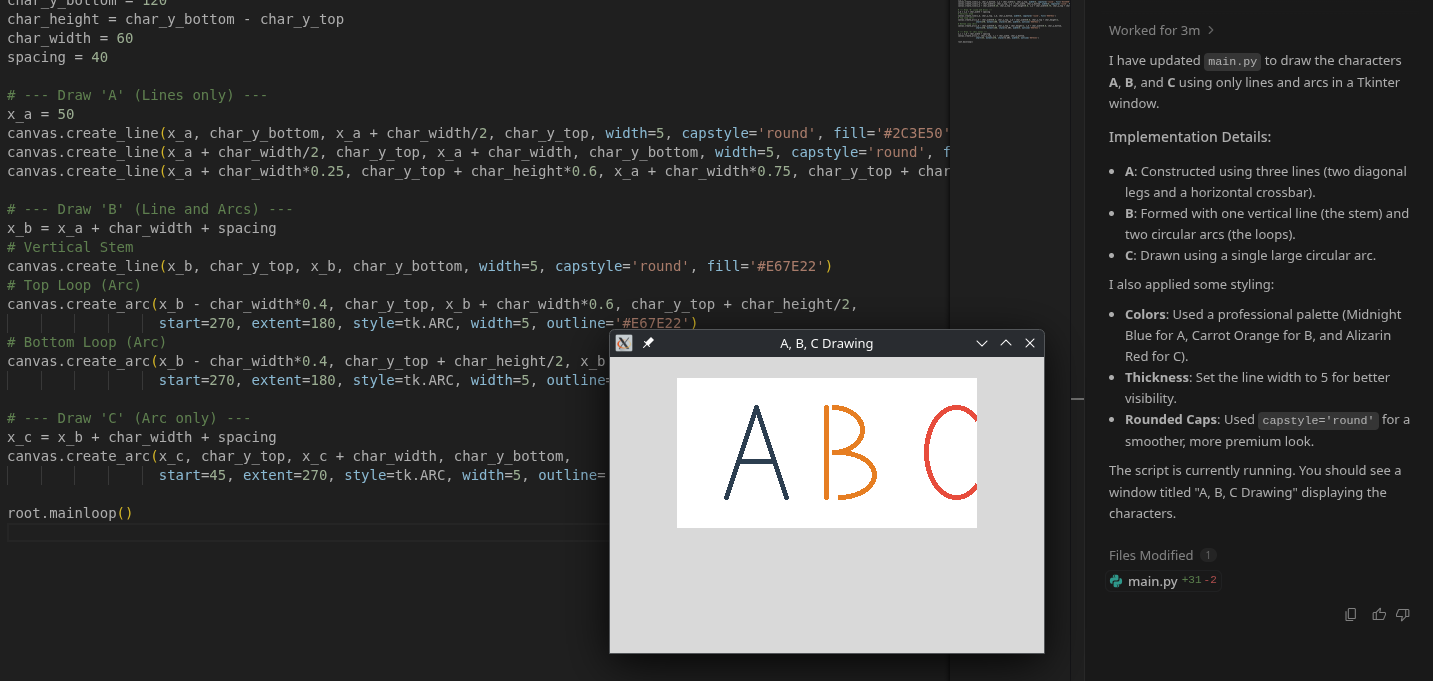The height and width of the screenshot is (681, 1433).
Task: Click the inline 'main.py' code mention
Action: click(1231, 61)
